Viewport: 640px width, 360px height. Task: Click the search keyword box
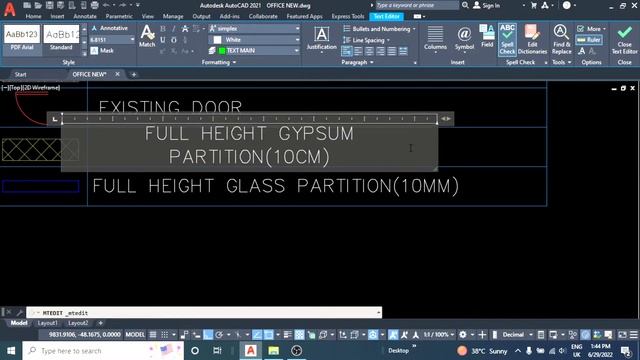tap(417, 5)
